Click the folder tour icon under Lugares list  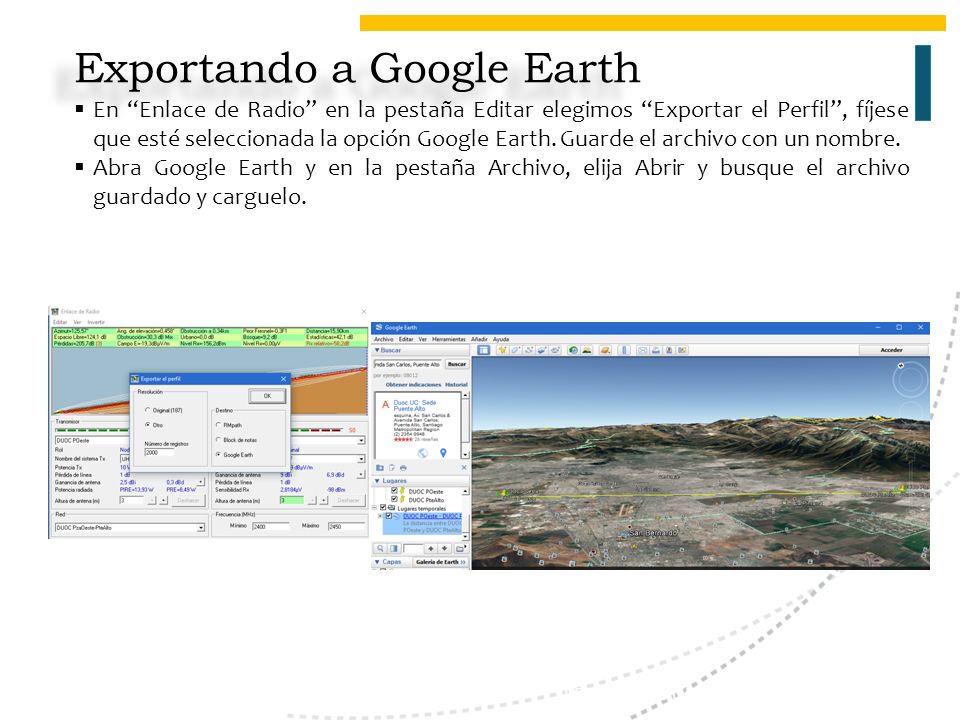pyautogui.click(x=460, y=549)
